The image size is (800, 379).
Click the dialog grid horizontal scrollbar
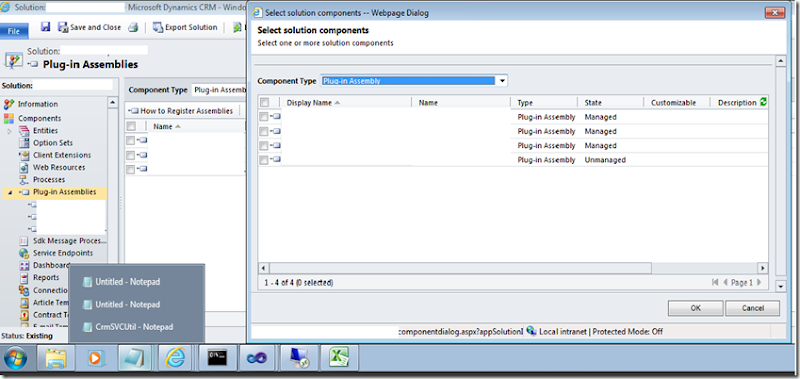pos(460,268)
